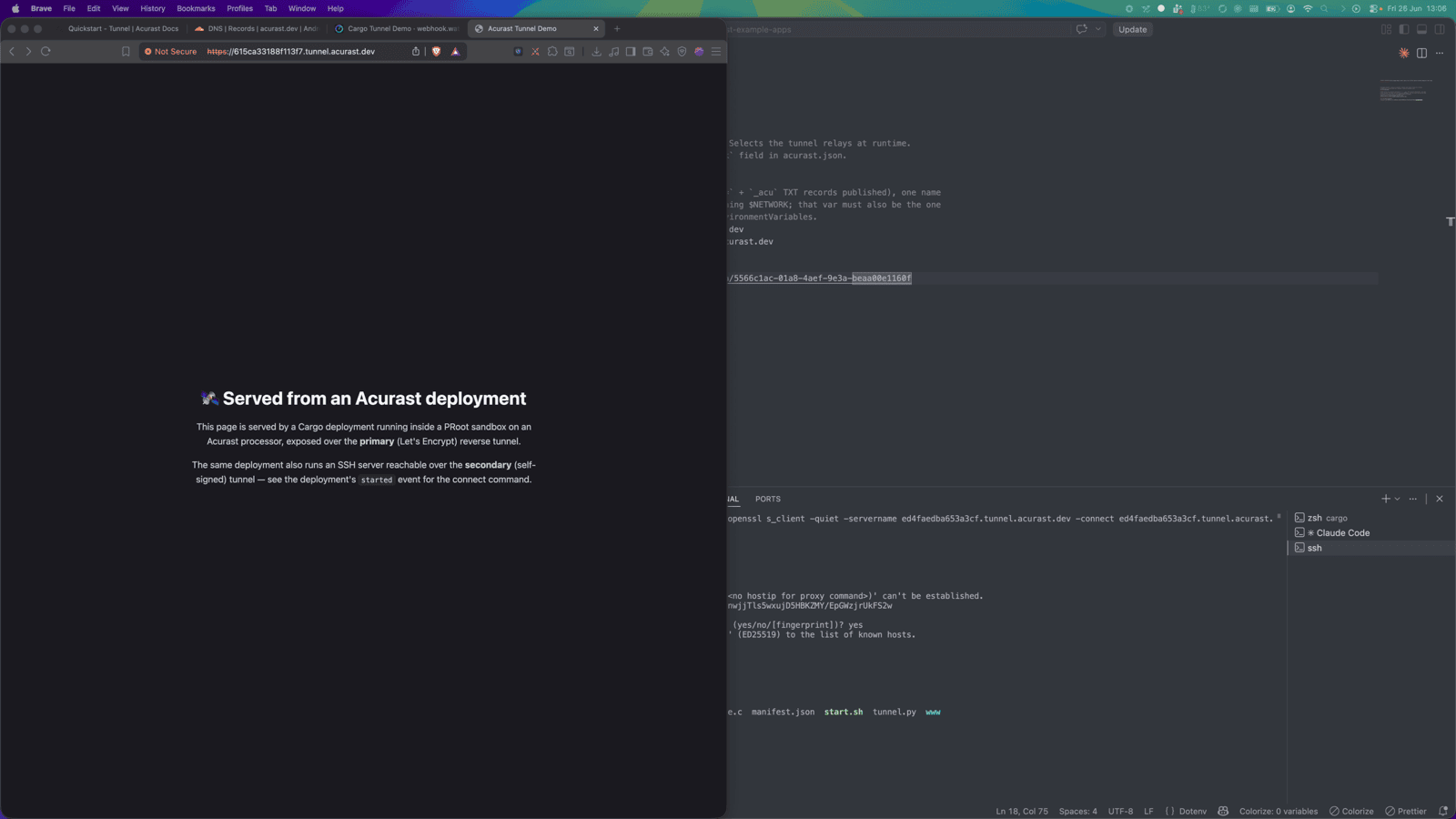Viewport: 1456px width, 819px height.
Task: Switch to DNS Records acurast.dev tab
Action: point(257,28)
